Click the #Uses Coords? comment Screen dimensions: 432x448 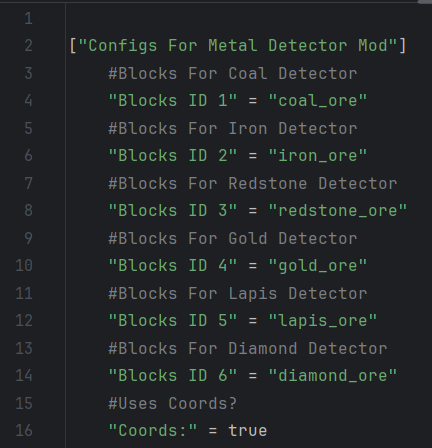tap(172, 403)
